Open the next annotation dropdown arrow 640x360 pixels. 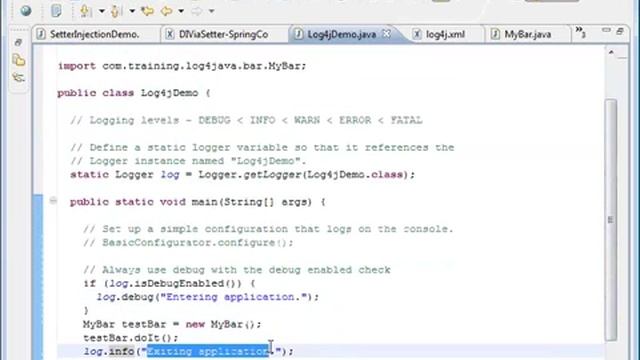click(102, 11)
